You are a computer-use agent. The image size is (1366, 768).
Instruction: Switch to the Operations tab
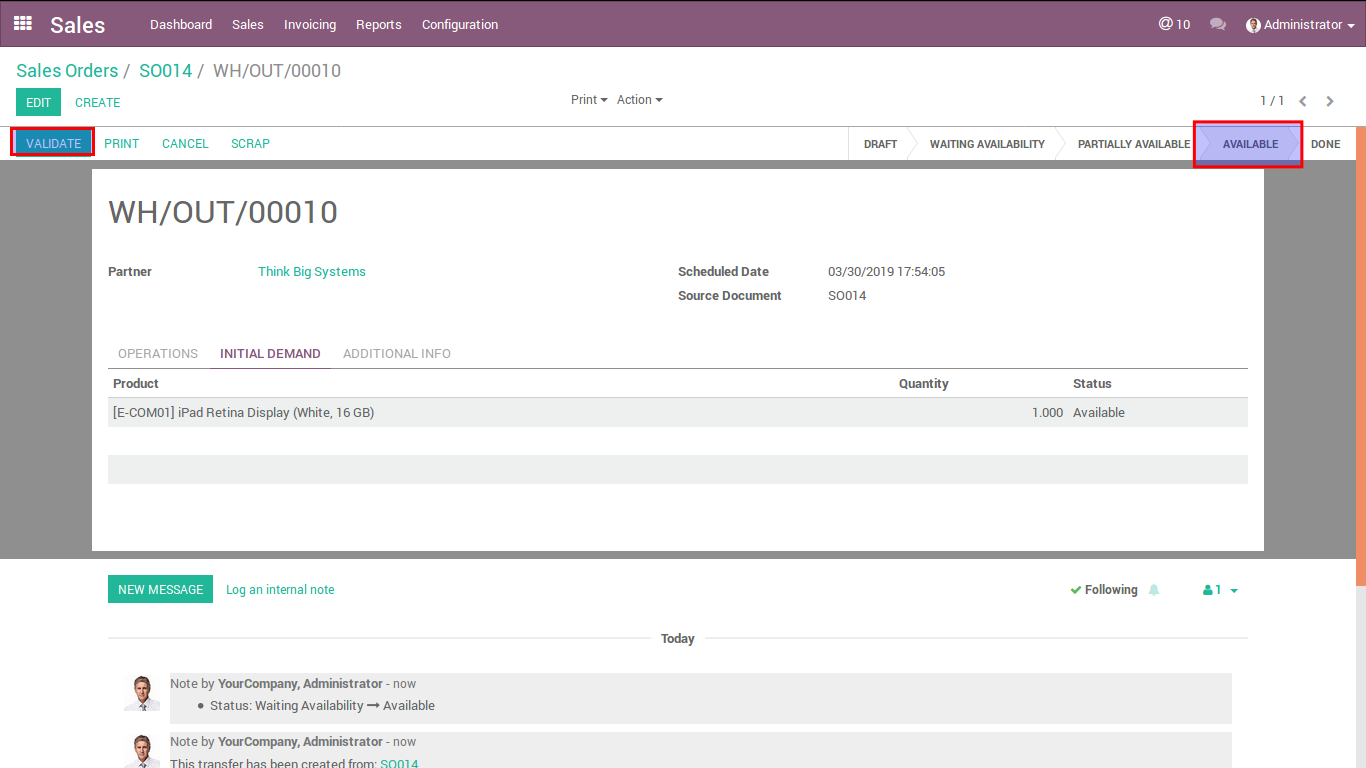click(158, 354)
